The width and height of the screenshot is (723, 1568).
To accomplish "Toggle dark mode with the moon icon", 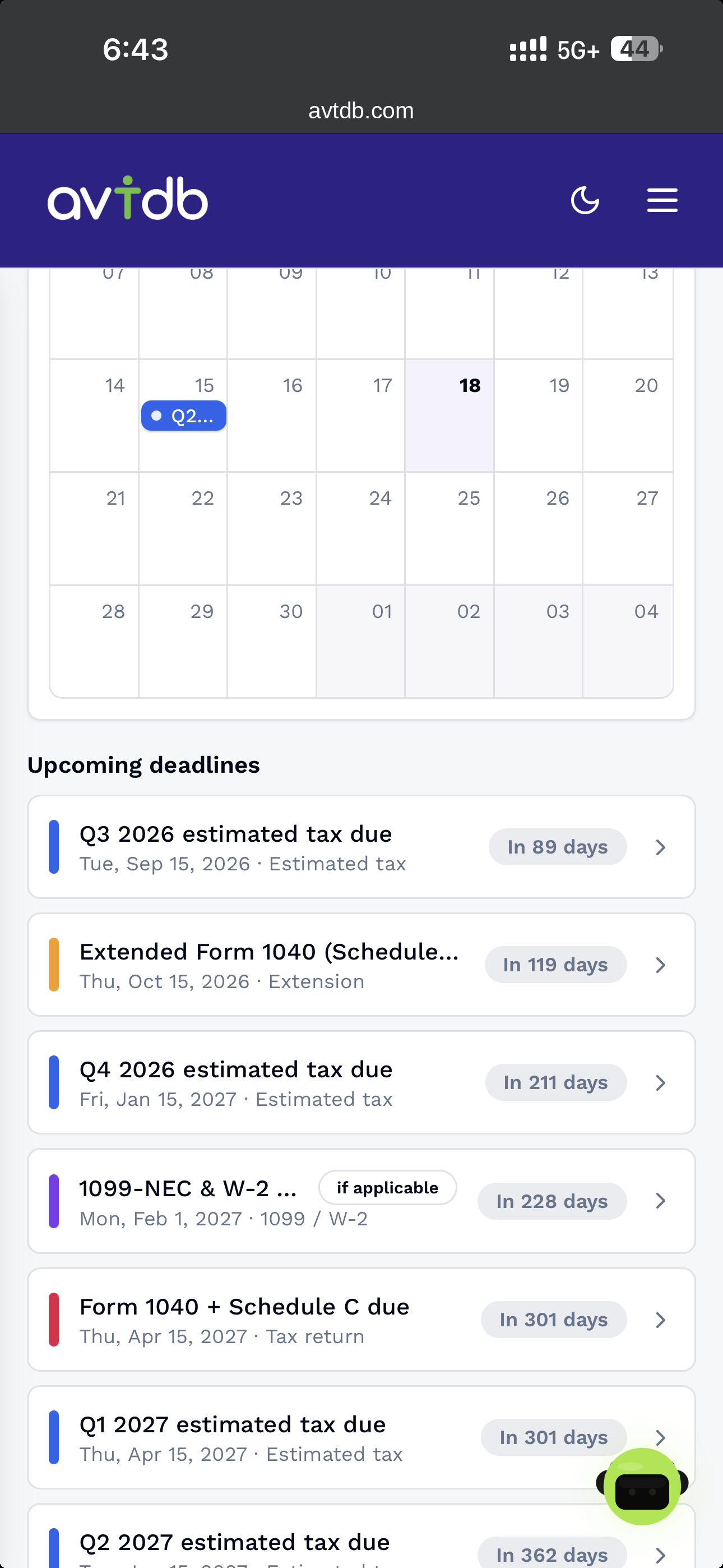I will click(x=585, y=200).
